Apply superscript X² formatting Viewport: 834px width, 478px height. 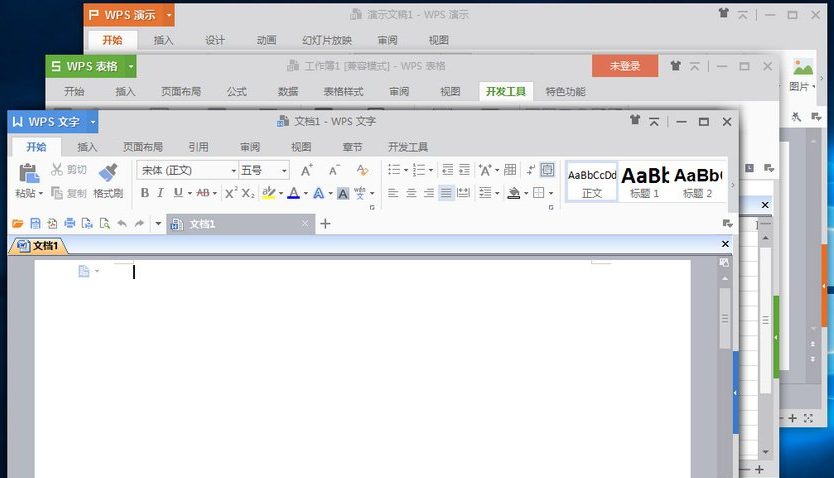231,192
